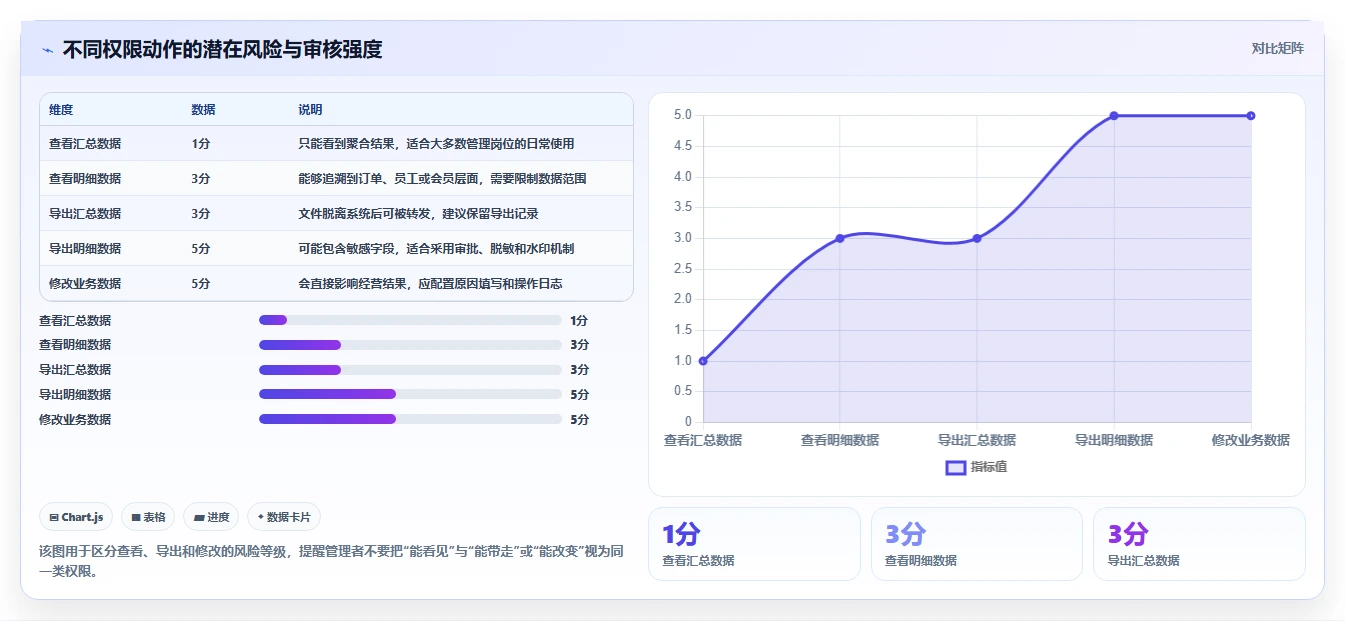Click the 查看明细数据 progress bar
The width and height of the screenshot is (1345, 621).
410,345
